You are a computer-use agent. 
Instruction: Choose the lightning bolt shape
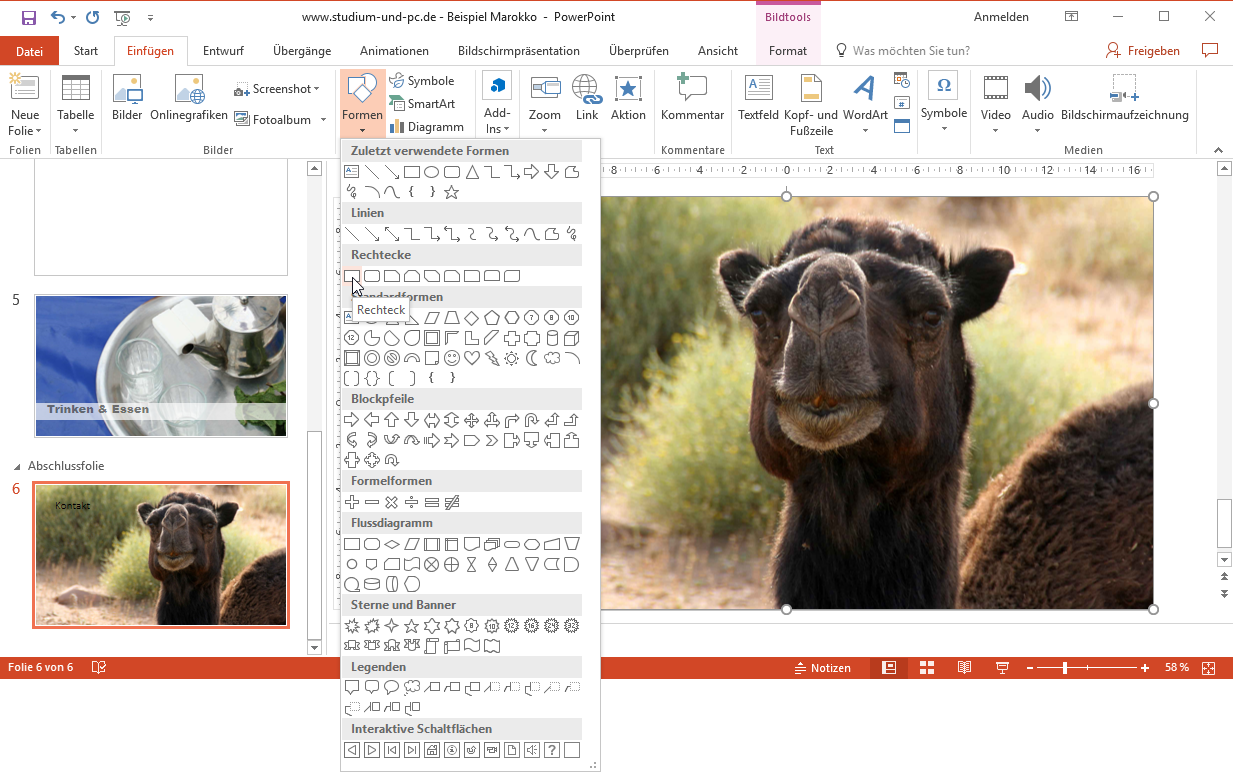tap(492, 357)
